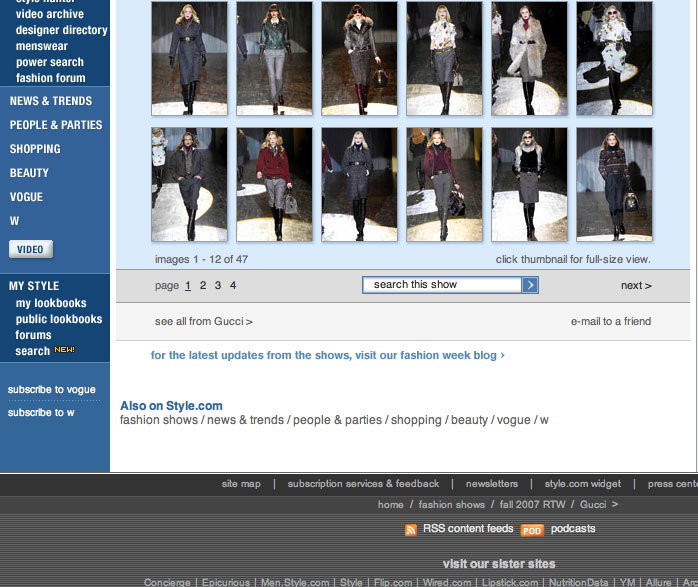This screenshot has height=587, width=698.
Task: Click vogue in Also on Style.com
Action: point(514,420)
